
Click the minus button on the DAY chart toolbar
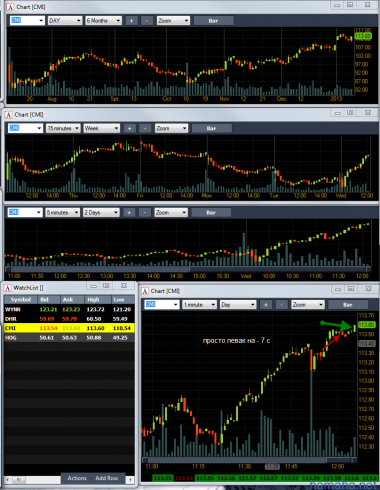[x=147, y=21]
